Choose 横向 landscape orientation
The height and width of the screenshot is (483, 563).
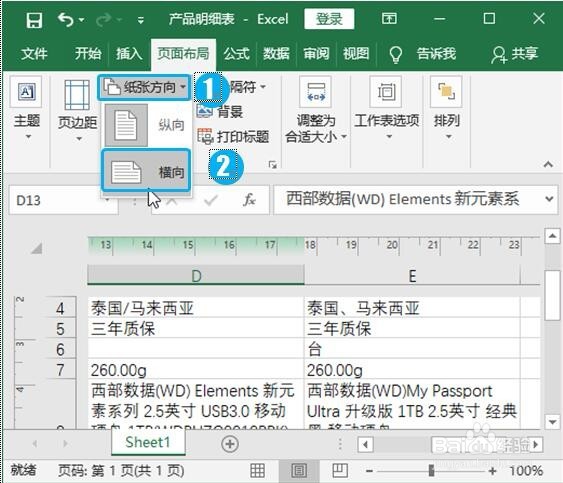coord(146,171)
